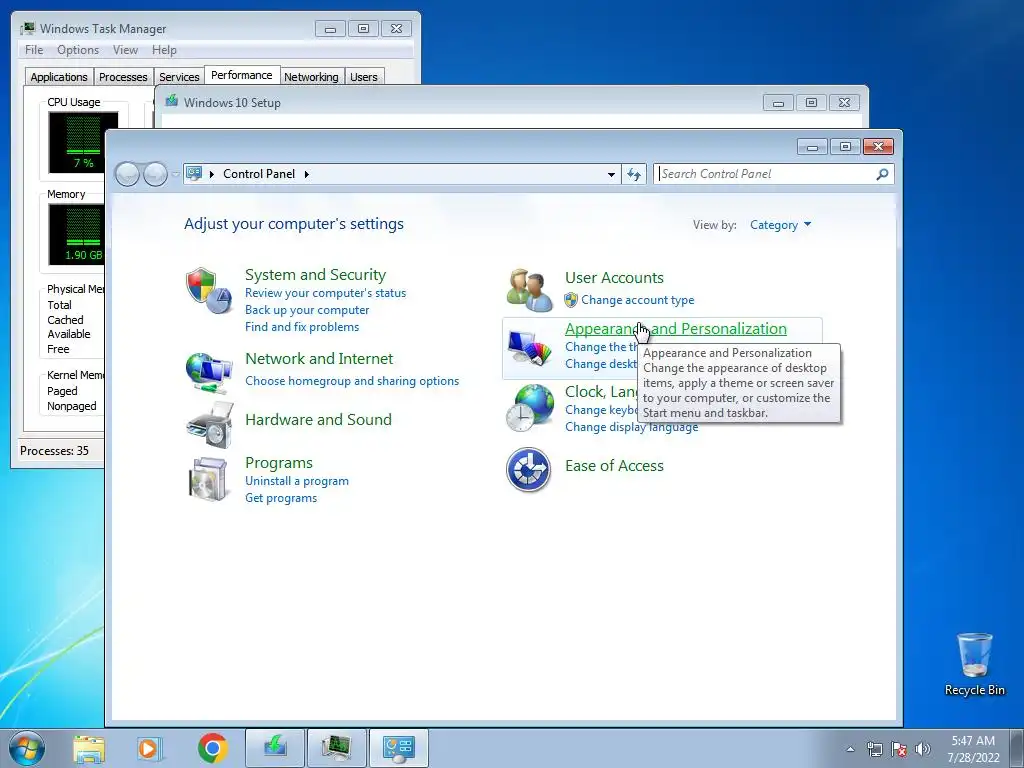
Task: Click Review your computer's status
Action: (x=325, y=293)
